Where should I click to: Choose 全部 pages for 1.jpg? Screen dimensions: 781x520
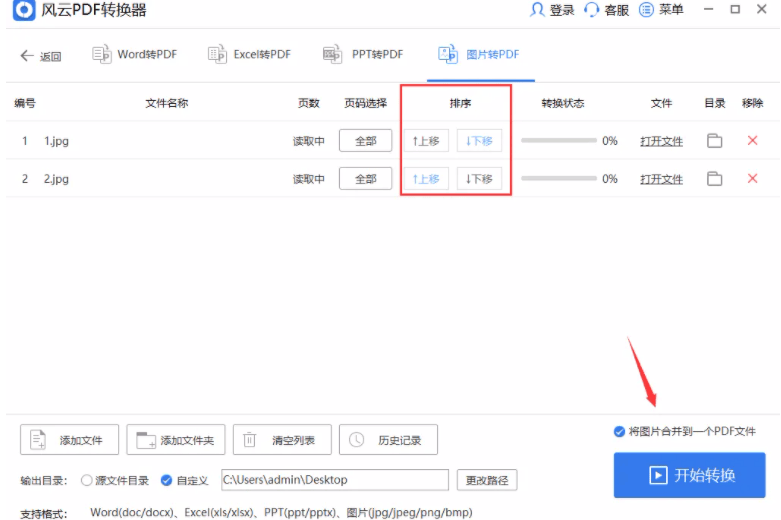[366, 141]
